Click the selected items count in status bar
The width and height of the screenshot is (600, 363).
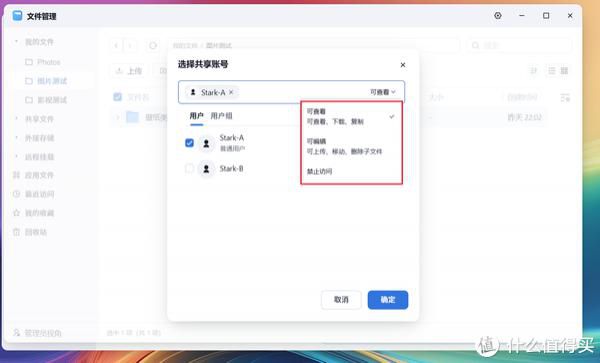(133, 333)
